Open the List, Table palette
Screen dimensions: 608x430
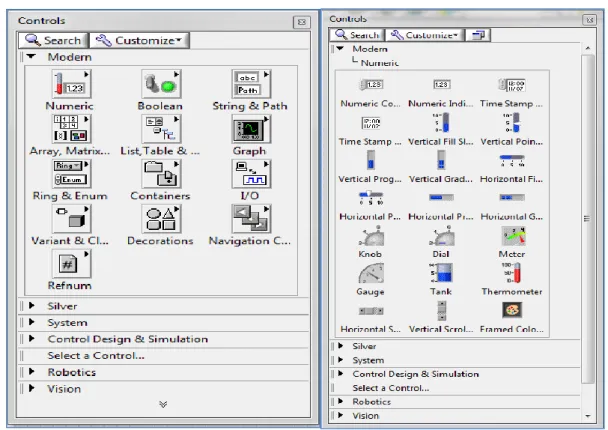pyautogui.click(x=161, y=129)
